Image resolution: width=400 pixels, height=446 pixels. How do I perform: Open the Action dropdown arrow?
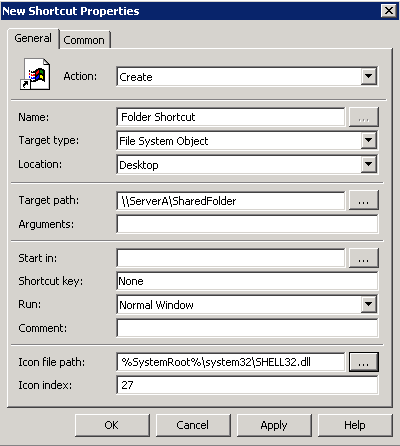(369, 76)
